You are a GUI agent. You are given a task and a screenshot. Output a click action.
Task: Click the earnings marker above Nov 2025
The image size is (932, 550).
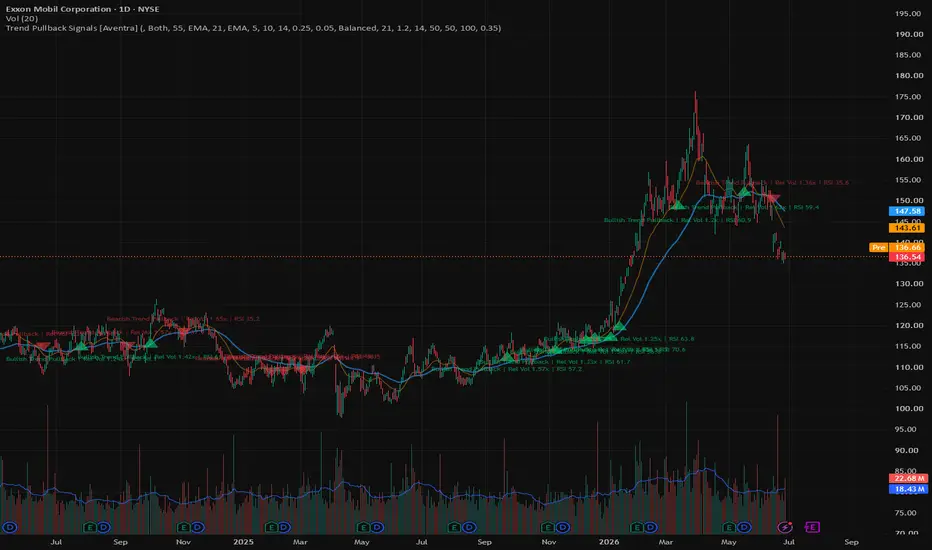click(x=548, y=527)
